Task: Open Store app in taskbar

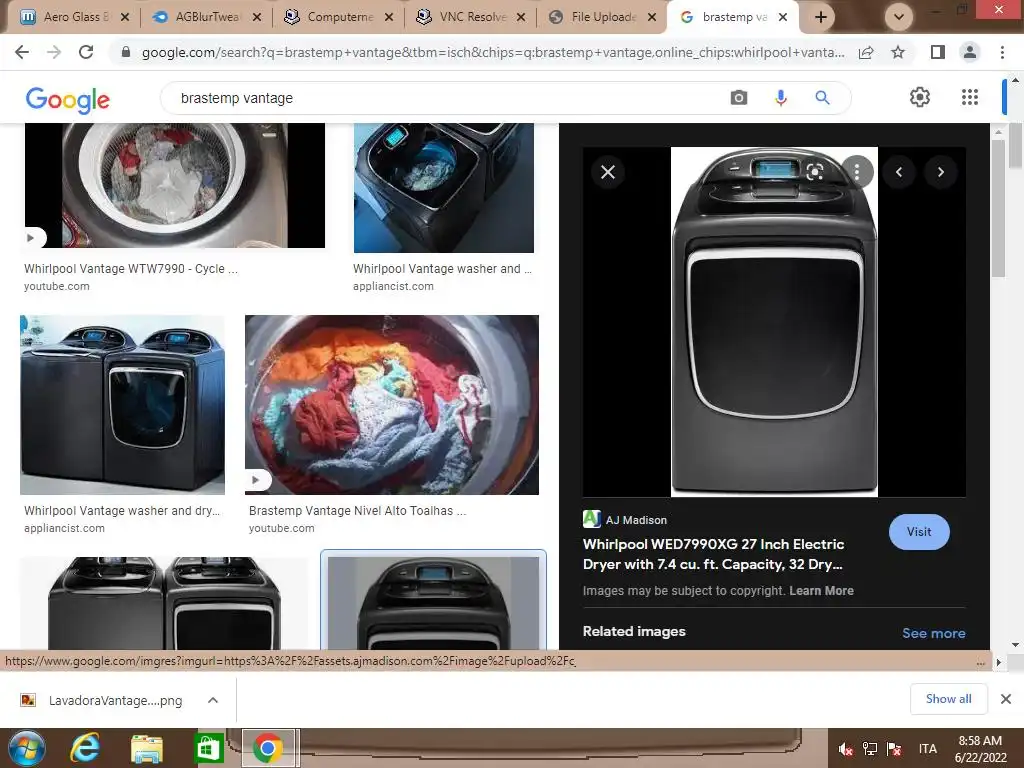Action: (x=209, y=748)
